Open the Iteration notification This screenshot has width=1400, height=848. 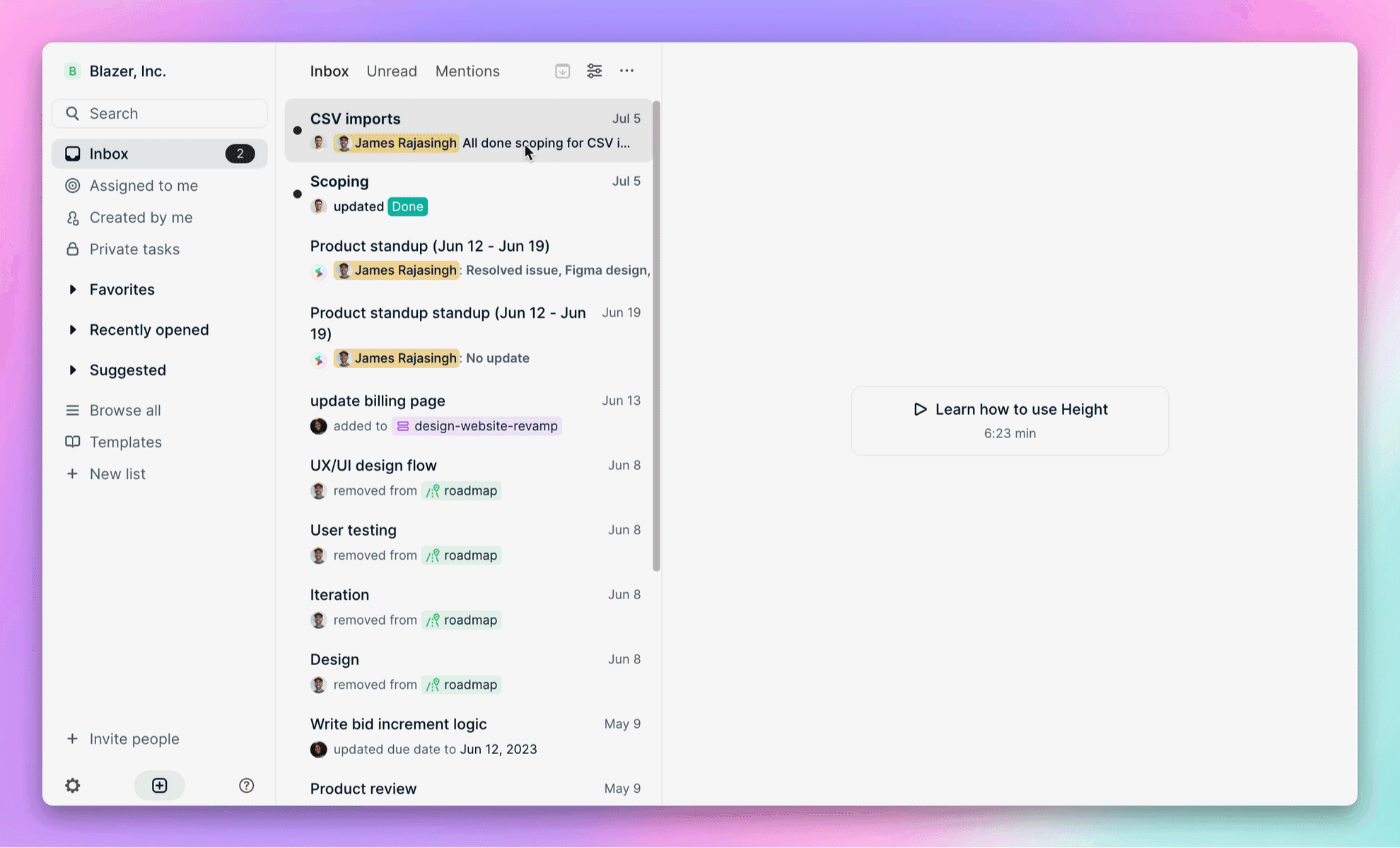coord(469,607)
